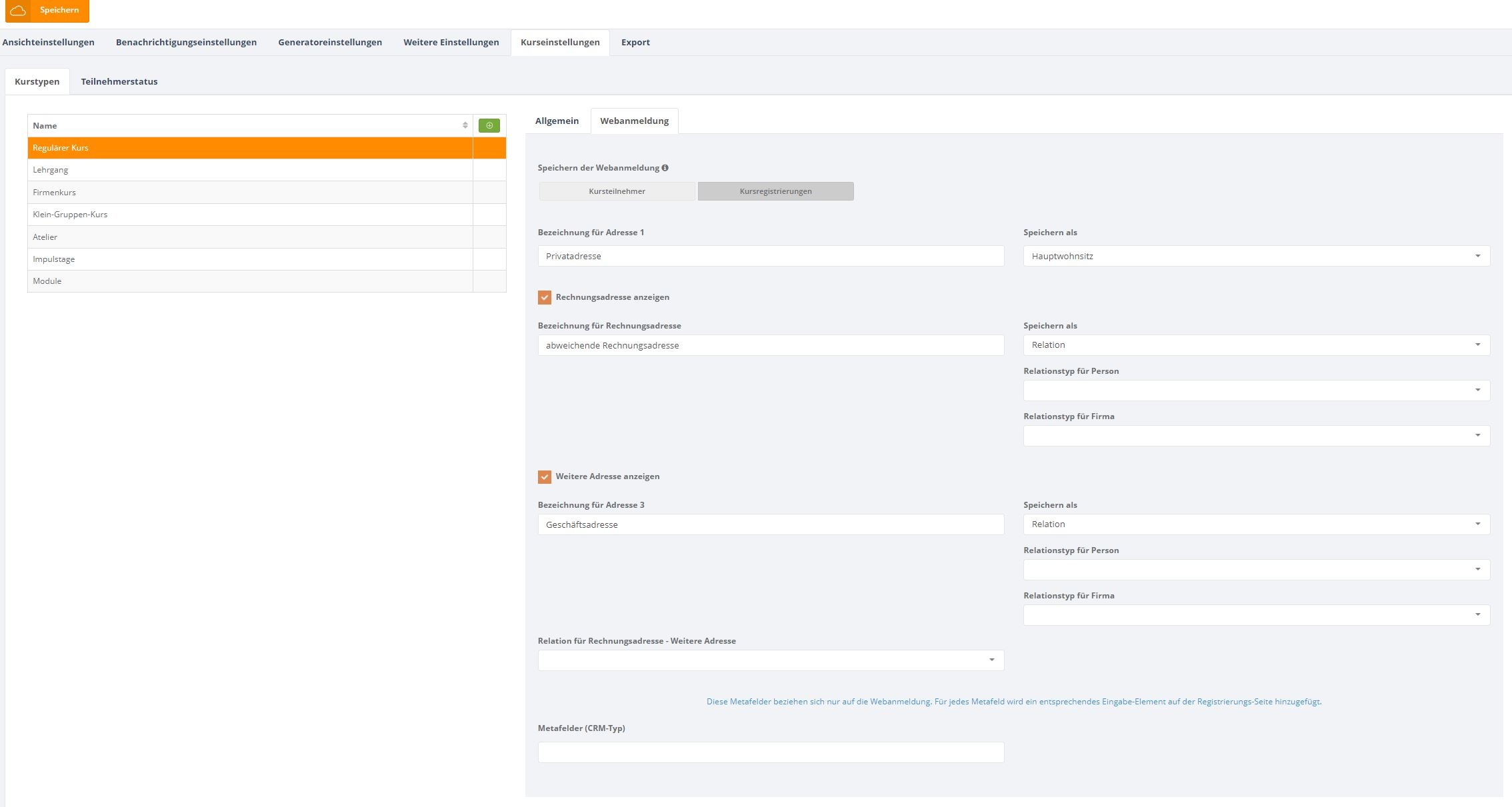
Task: Select the Webanmeldung tab
Action: (x=634, y=121)
